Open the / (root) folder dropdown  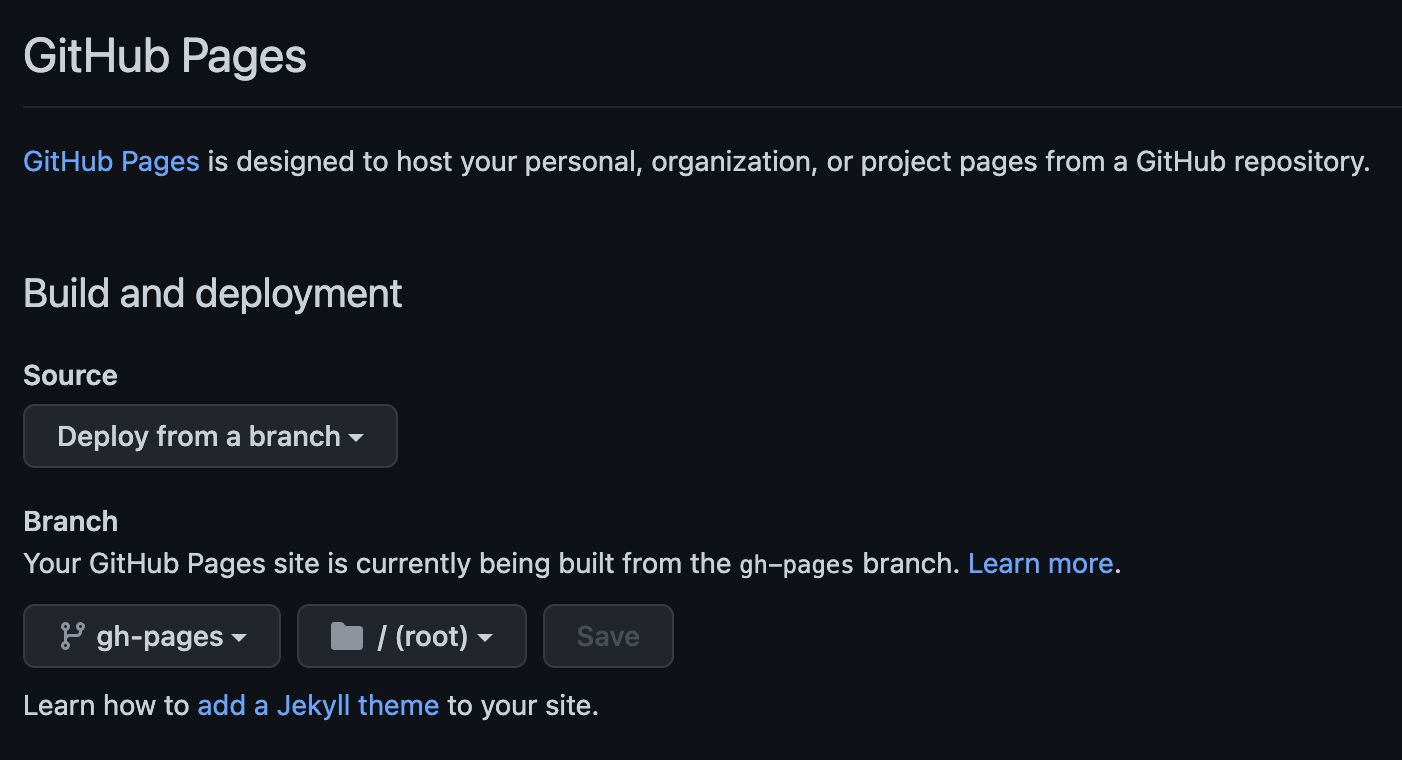(x=412, y=636)
